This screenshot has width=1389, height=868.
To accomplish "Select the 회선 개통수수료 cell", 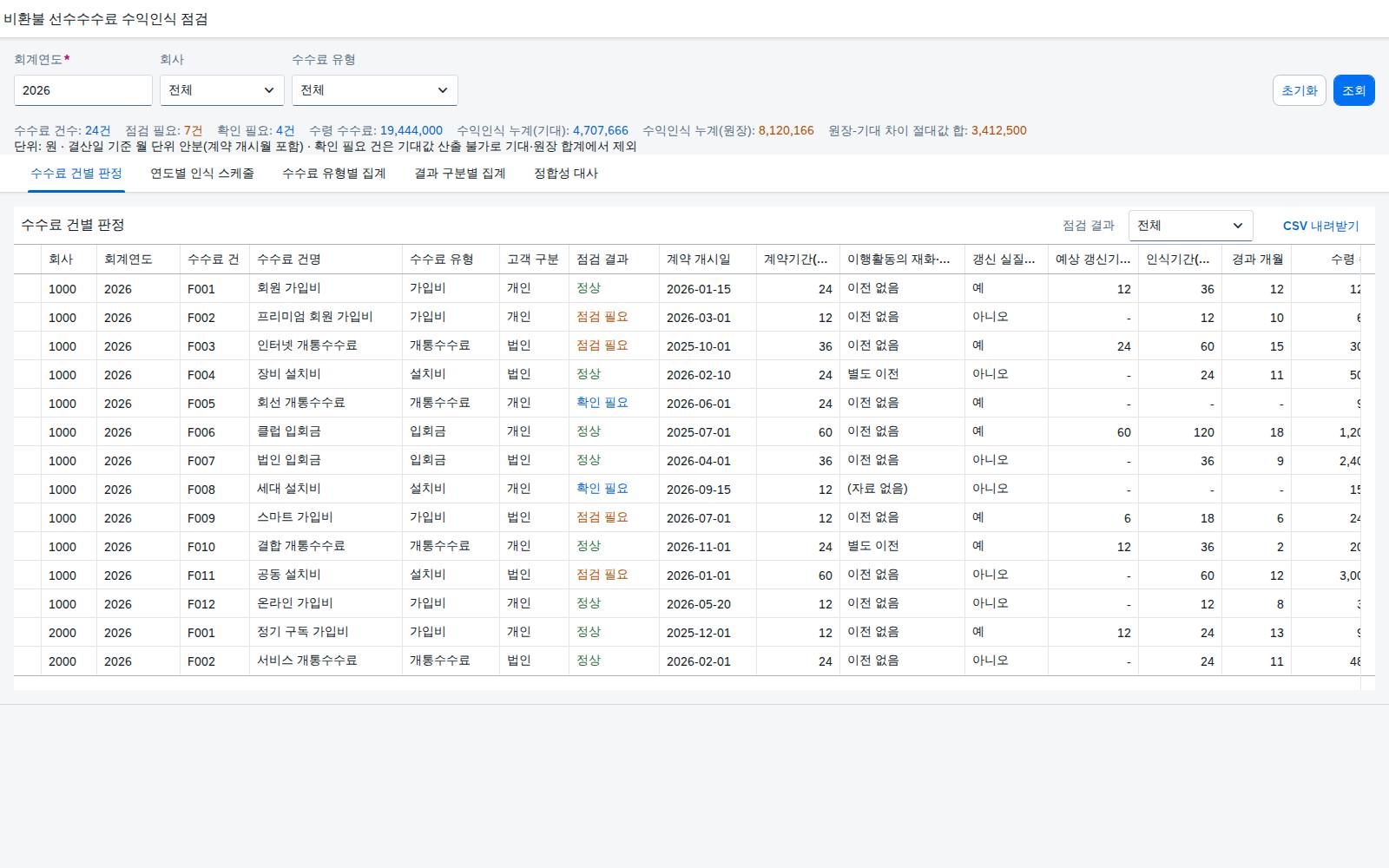I will point(326,403).
